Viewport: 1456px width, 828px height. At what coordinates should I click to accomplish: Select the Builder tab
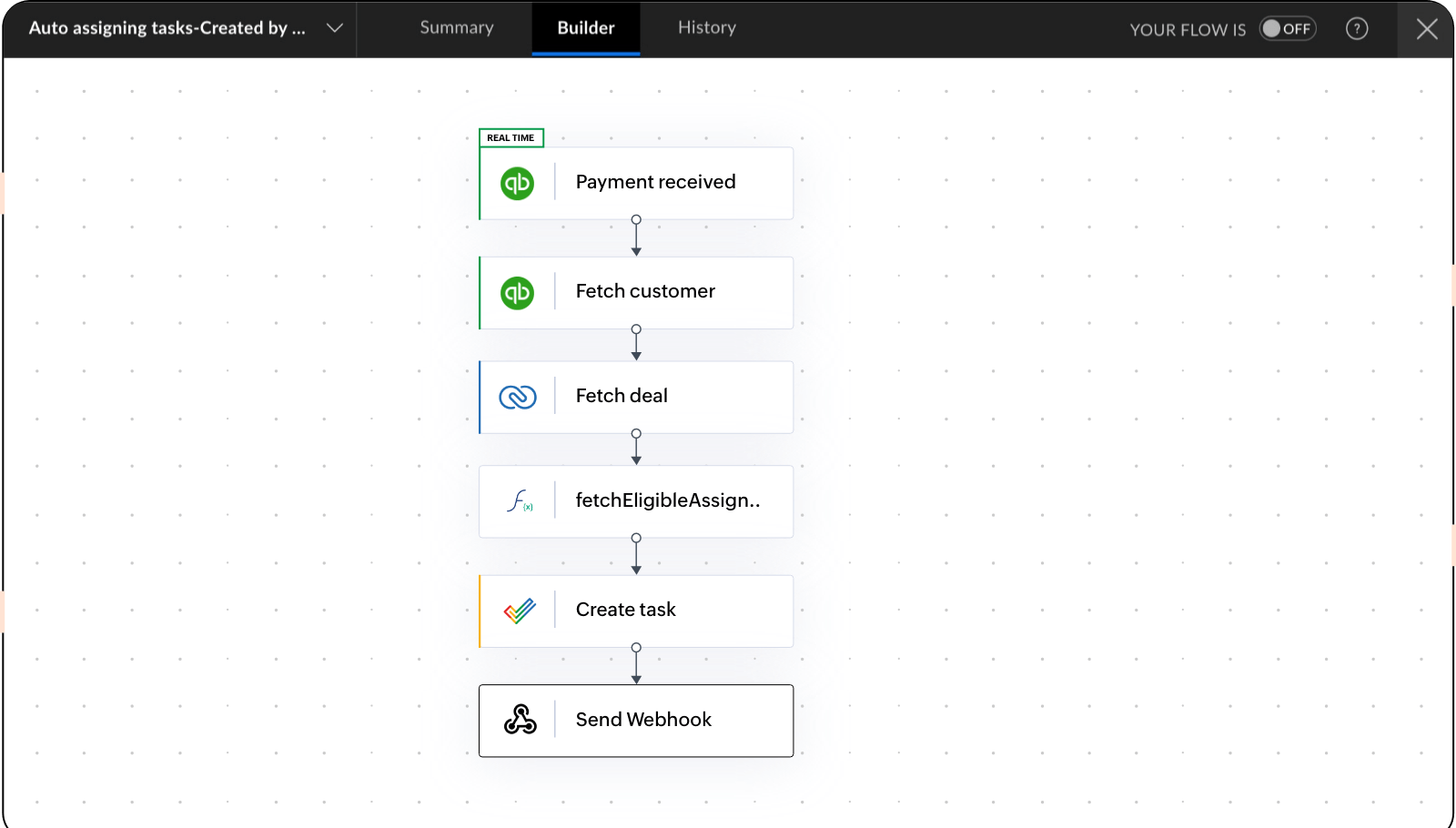585,27
